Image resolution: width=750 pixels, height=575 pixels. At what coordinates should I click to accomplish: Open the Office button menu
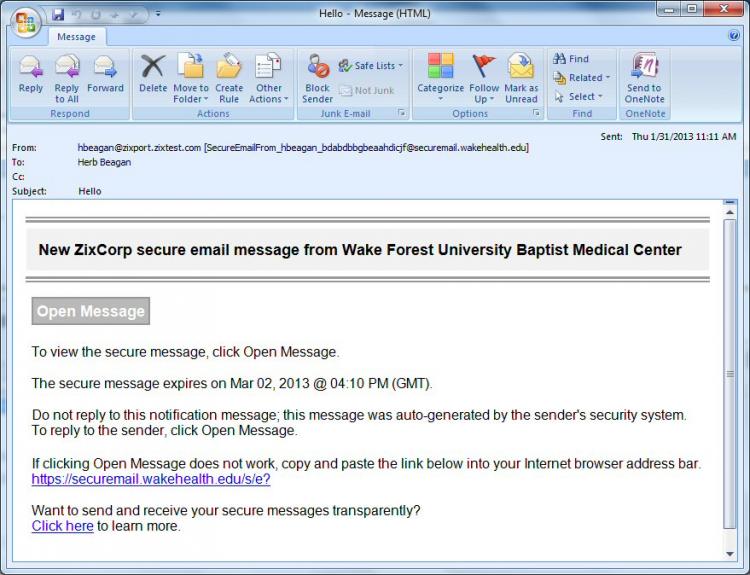tap(25, 21)
